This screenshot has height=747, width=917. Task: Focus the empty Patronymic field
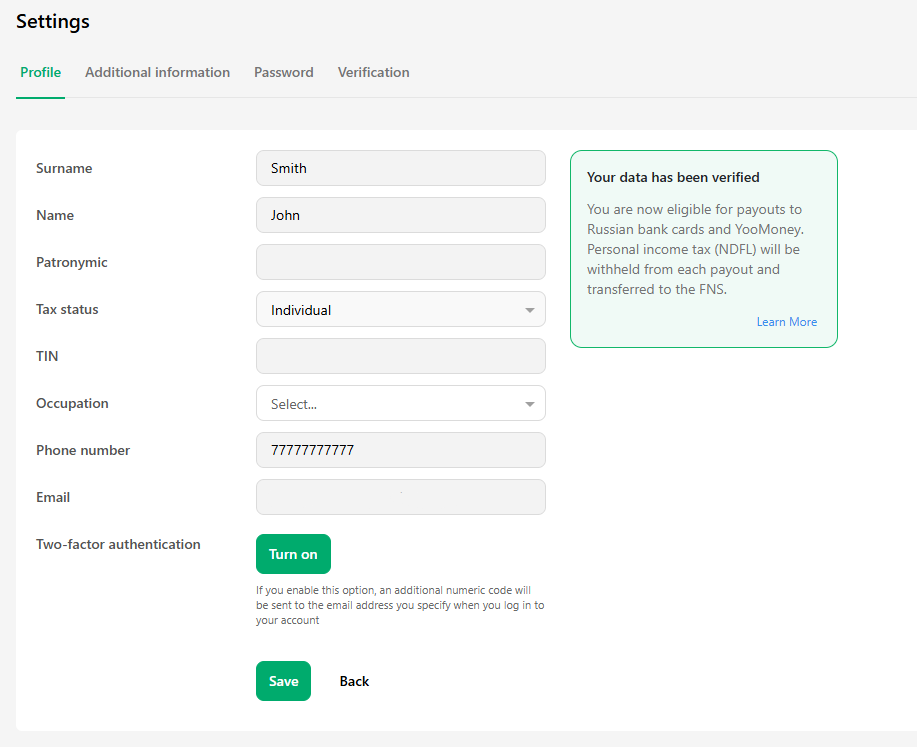[401, 262]
